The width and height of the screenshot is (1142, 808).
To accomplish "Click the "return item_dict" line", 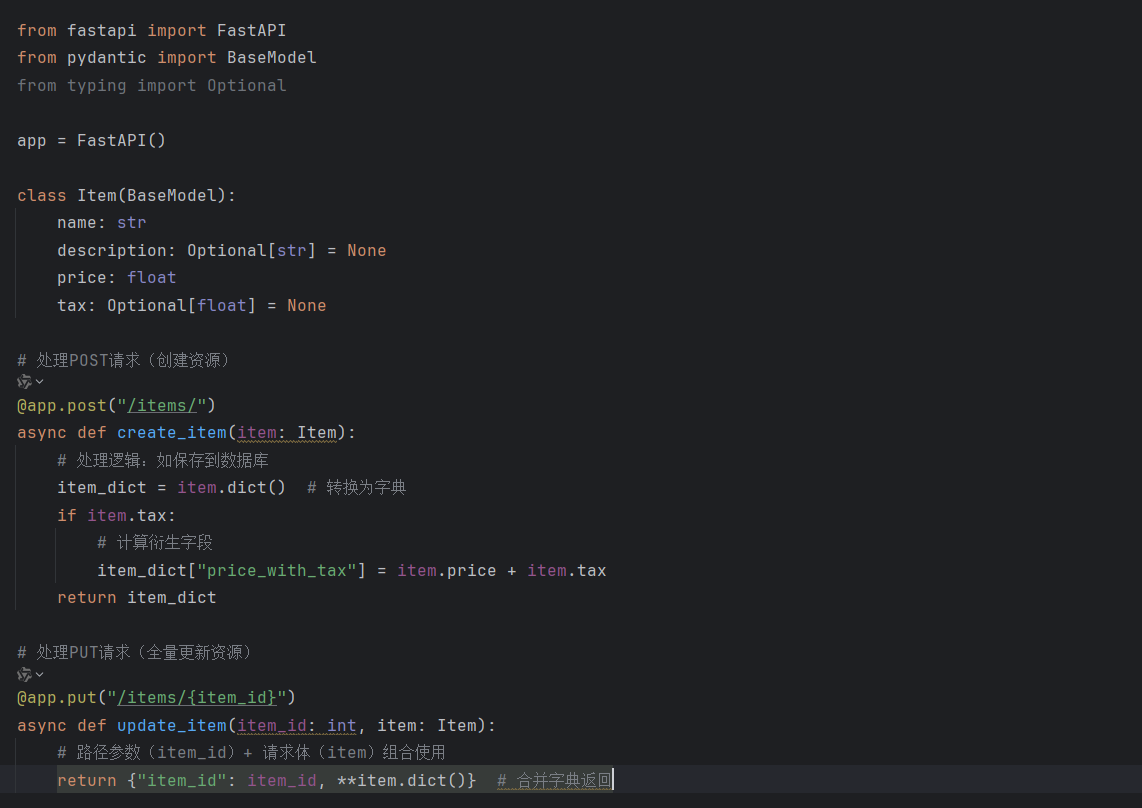I will (137, 597).
